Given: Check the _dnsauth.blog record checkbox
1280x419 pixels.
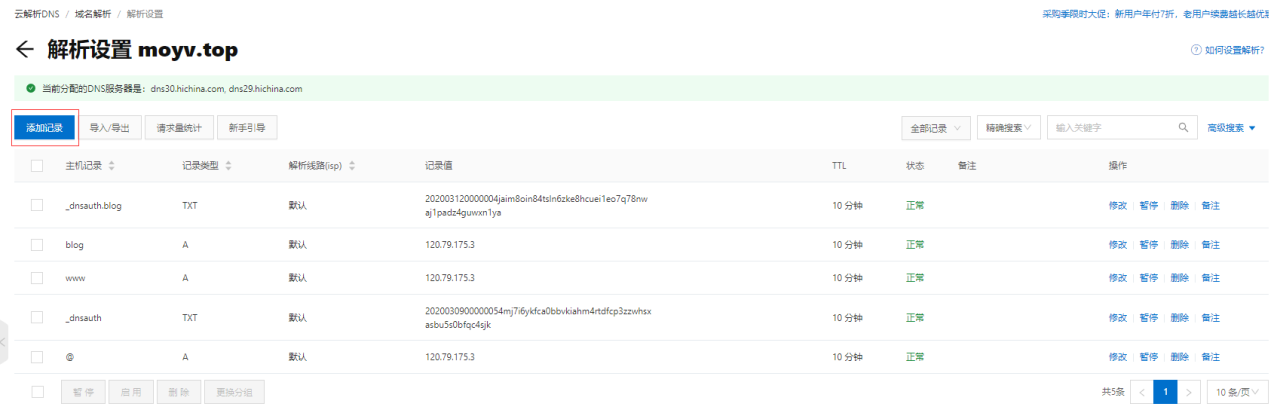Looking at the screenshot, I should coord(37,205).
